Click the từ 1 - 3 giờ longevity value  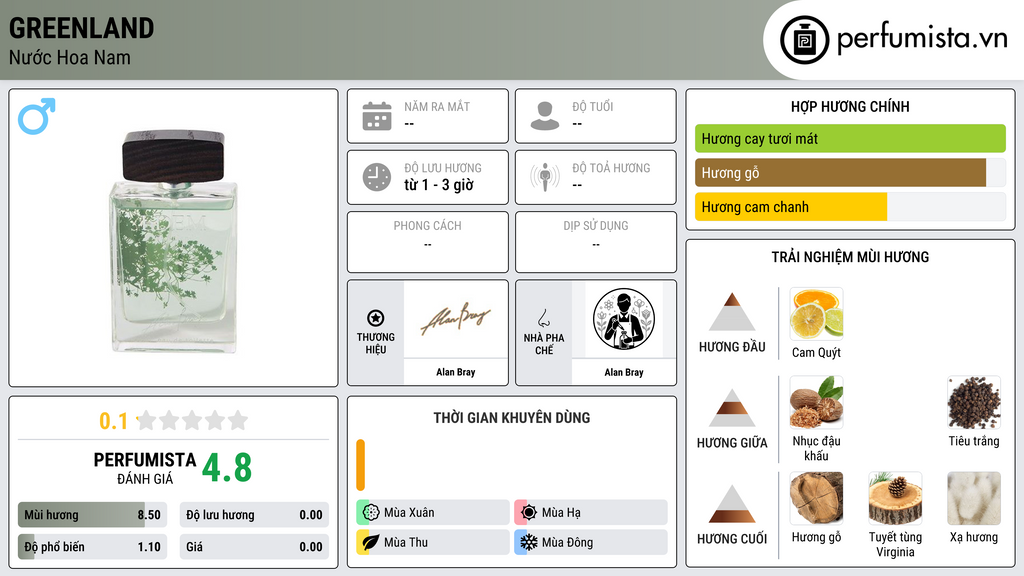(439, 185)
